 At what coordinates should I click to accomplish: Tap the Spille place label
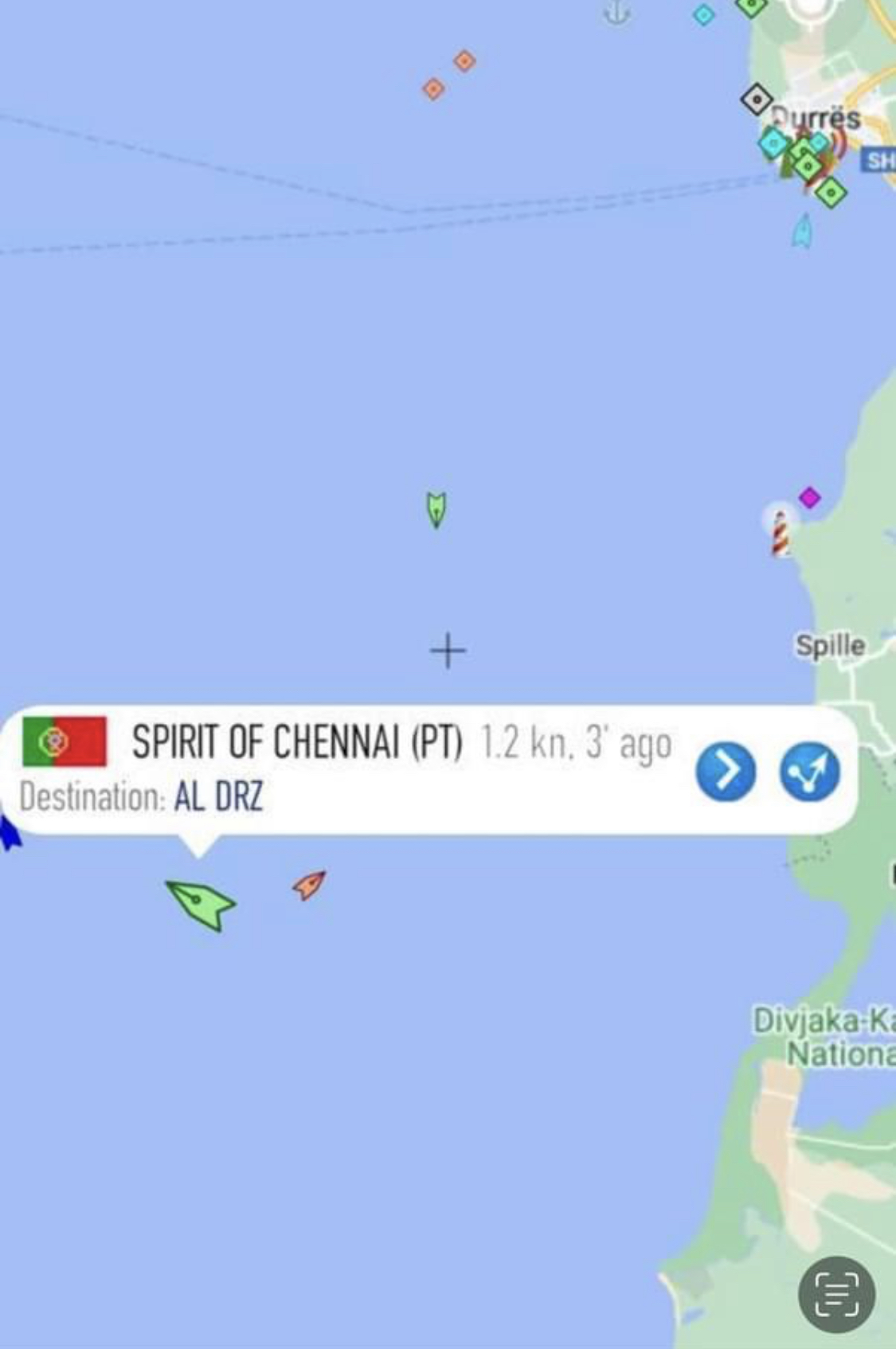pyautogui.click(x=830, y=645)
